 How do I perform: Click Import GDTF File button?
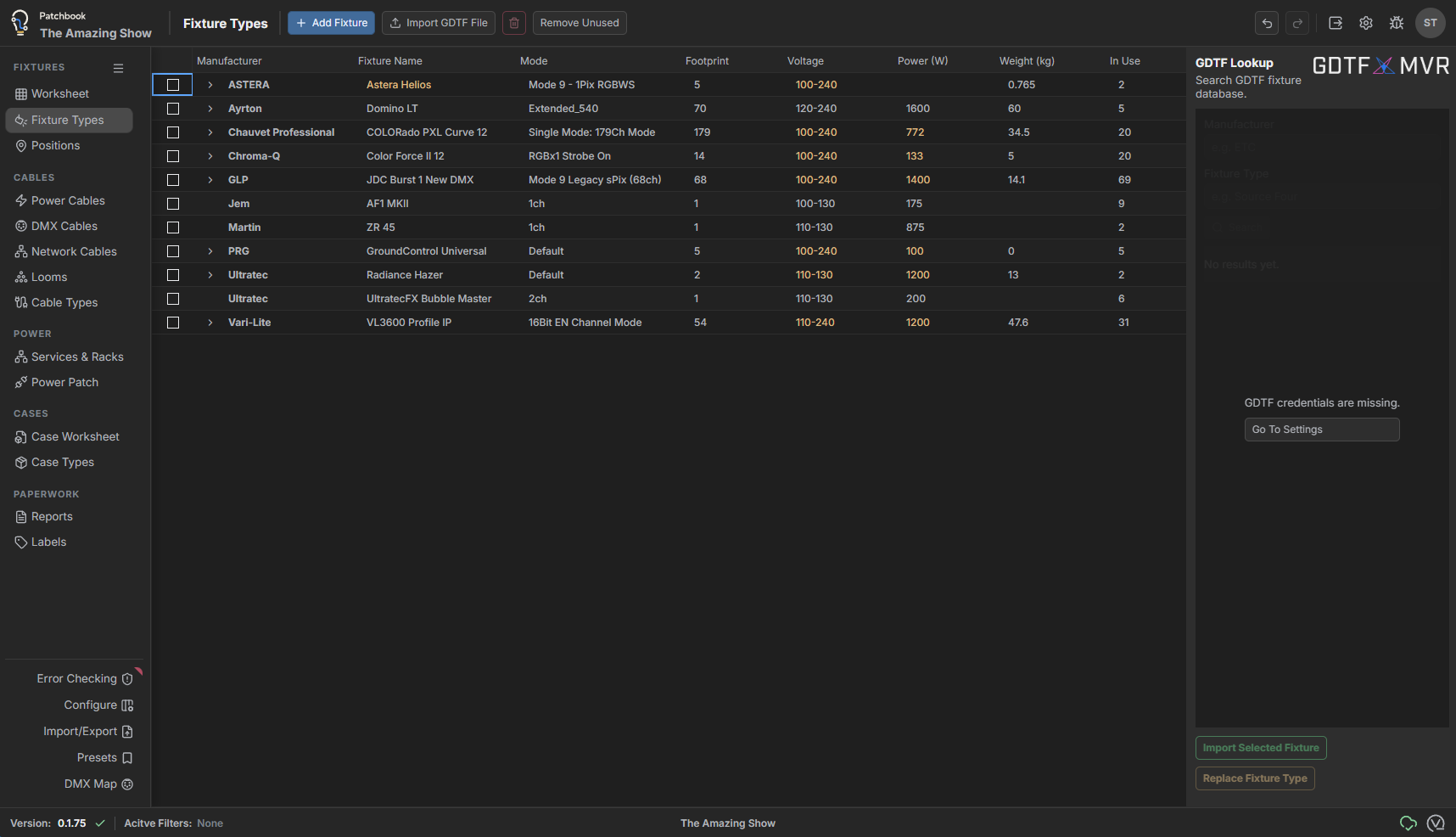(439, 23)
